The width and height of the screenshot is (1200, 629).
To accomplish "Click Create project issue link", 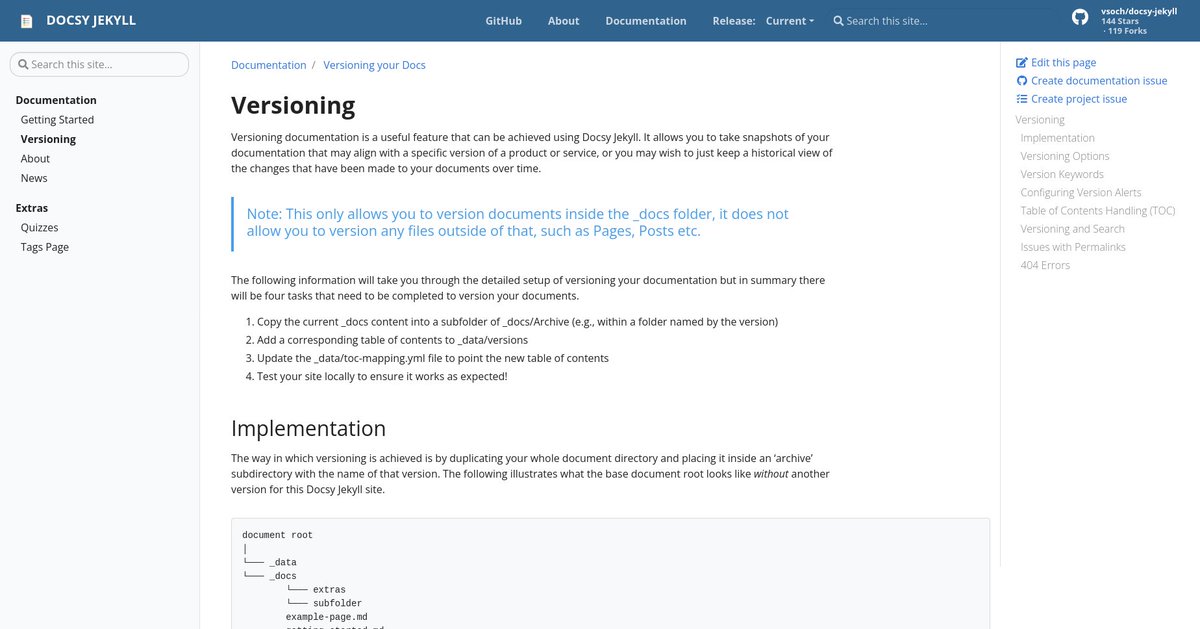I will click(1079, 99).
